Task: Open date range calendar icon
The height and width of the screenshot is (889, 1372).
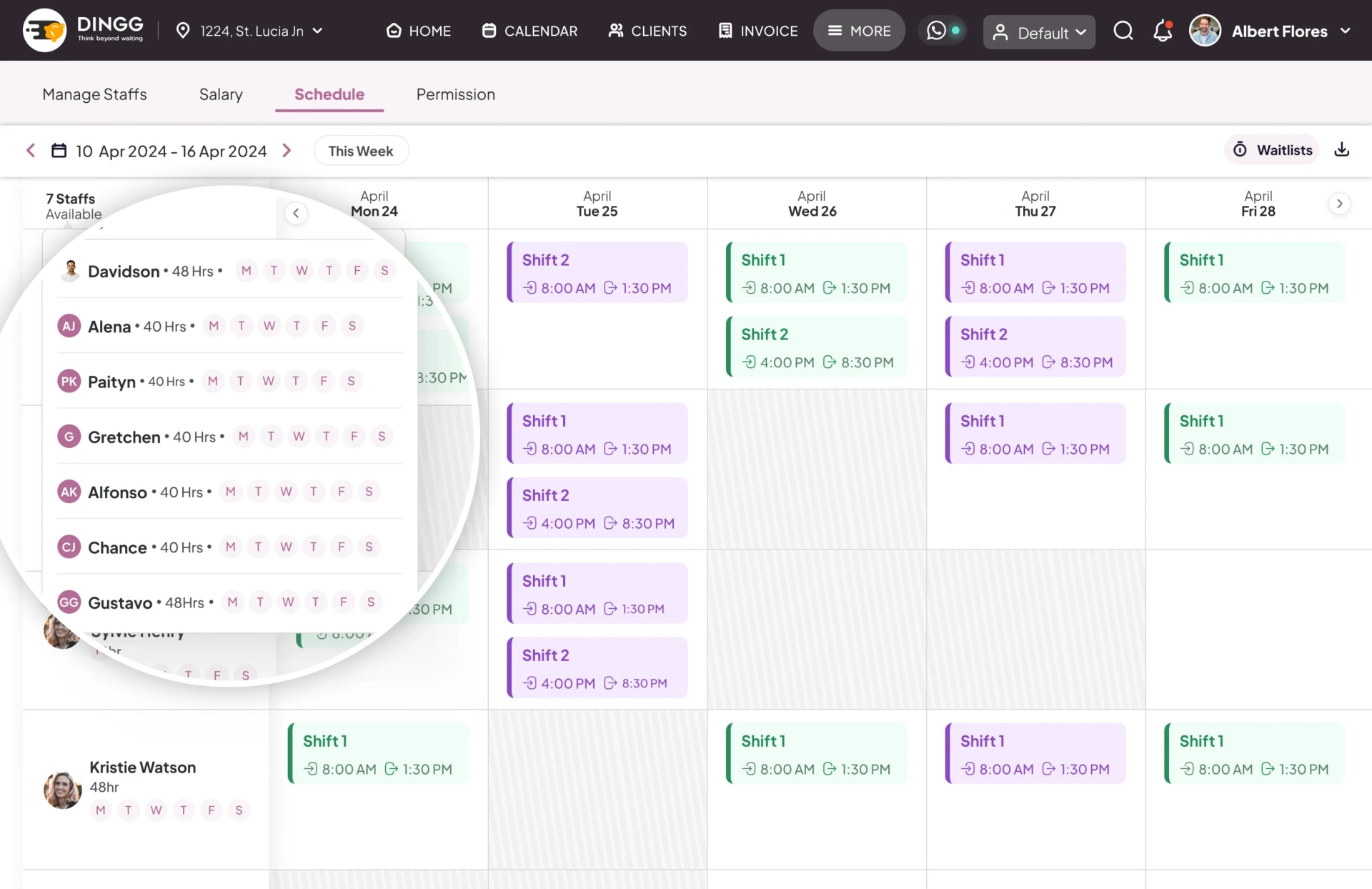Action: [x=59, y=151]
